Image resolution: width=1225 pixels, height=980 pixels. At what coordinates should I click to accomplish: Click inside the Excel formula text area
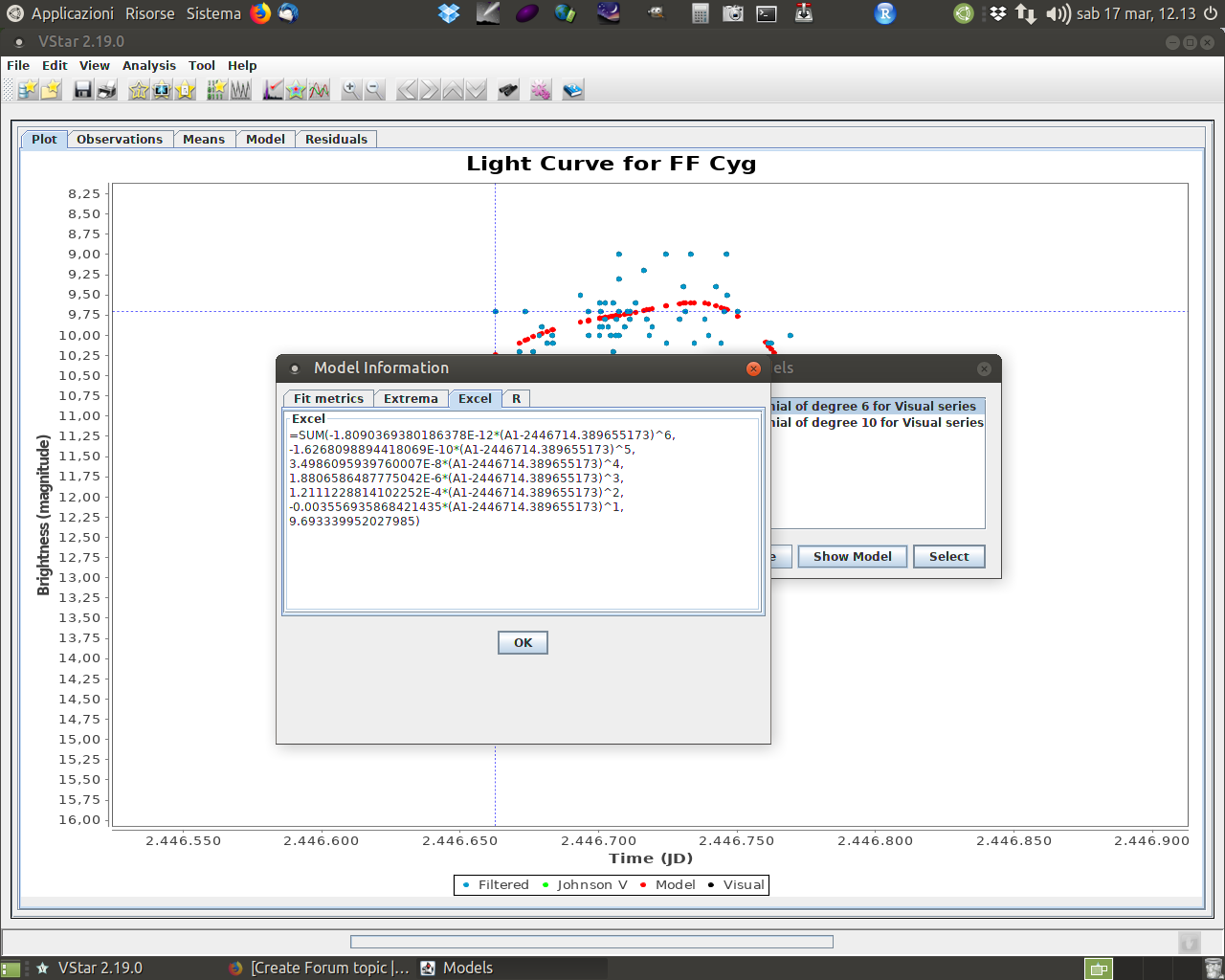click(523, 565)
